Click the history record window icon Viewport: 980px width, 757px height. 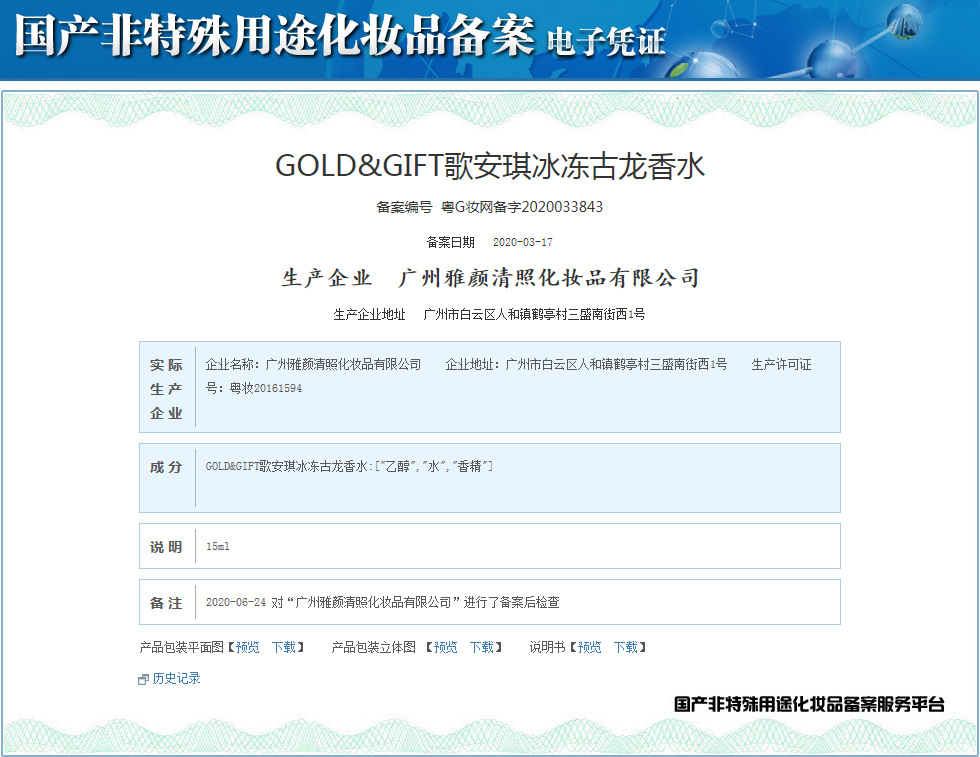tap(143, 679)
